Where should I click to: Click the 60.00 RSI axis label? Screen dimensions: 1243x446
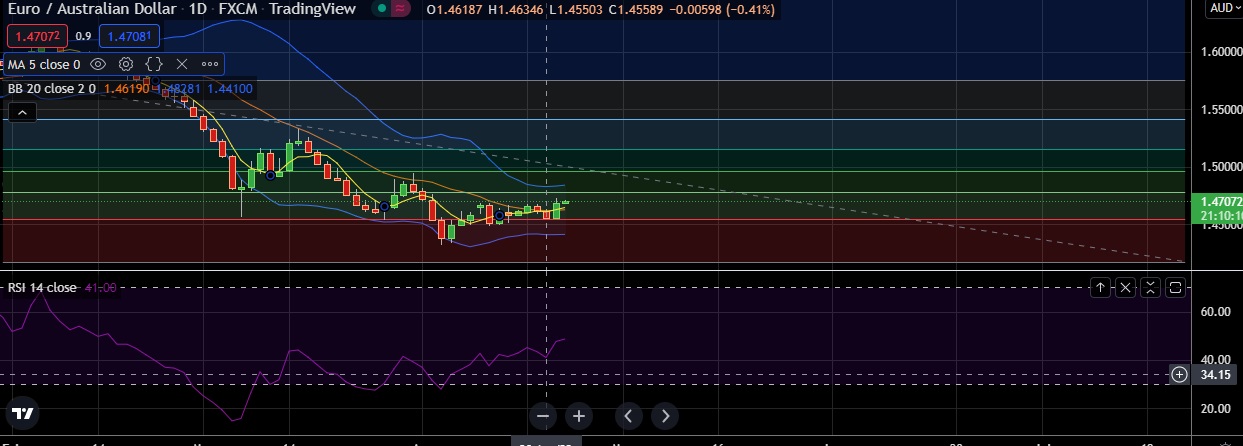coord(1214,312)
